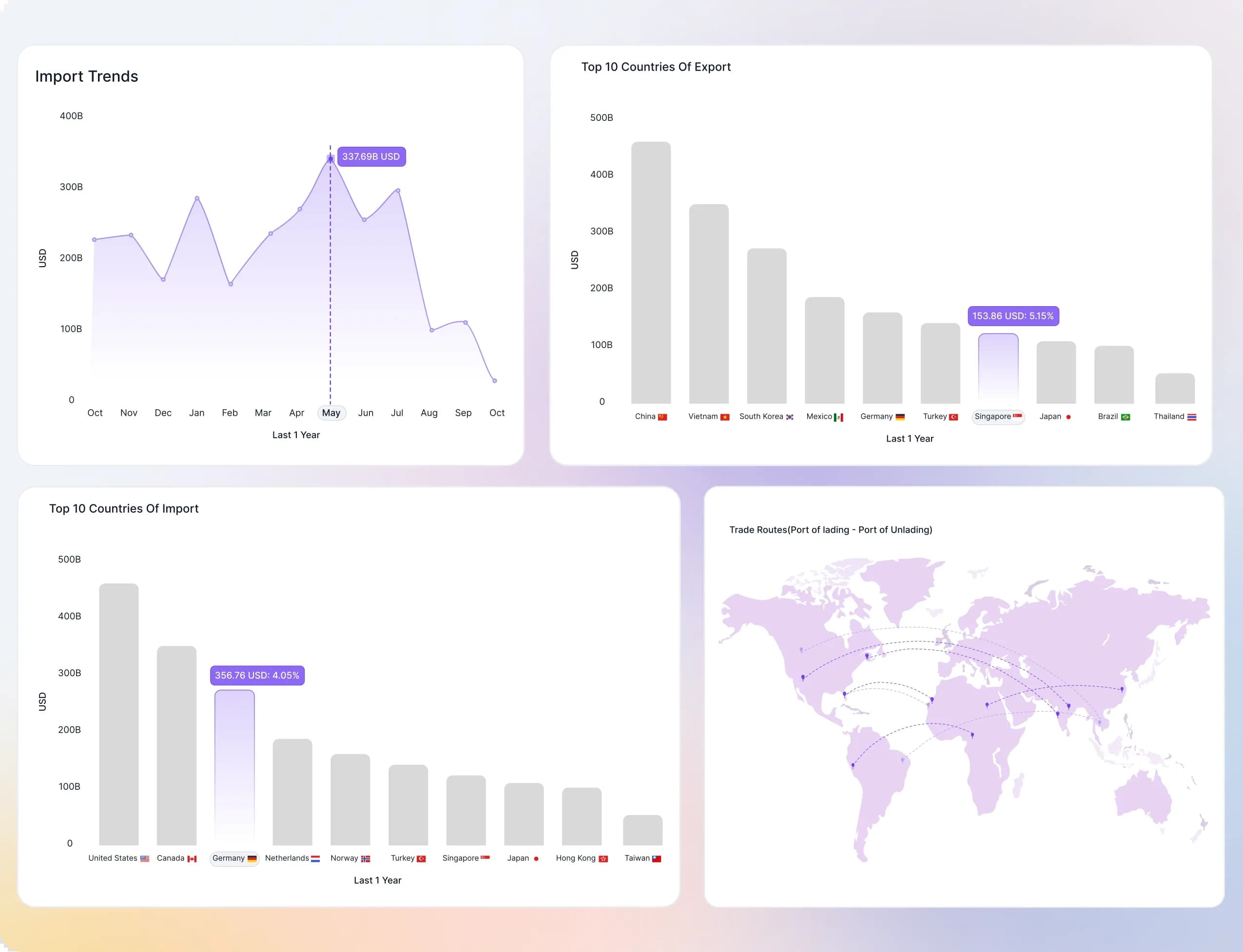The height and width of the screenshot is (952, 1243).
Task: Click the United States import bar
Action: pos(119,714)
